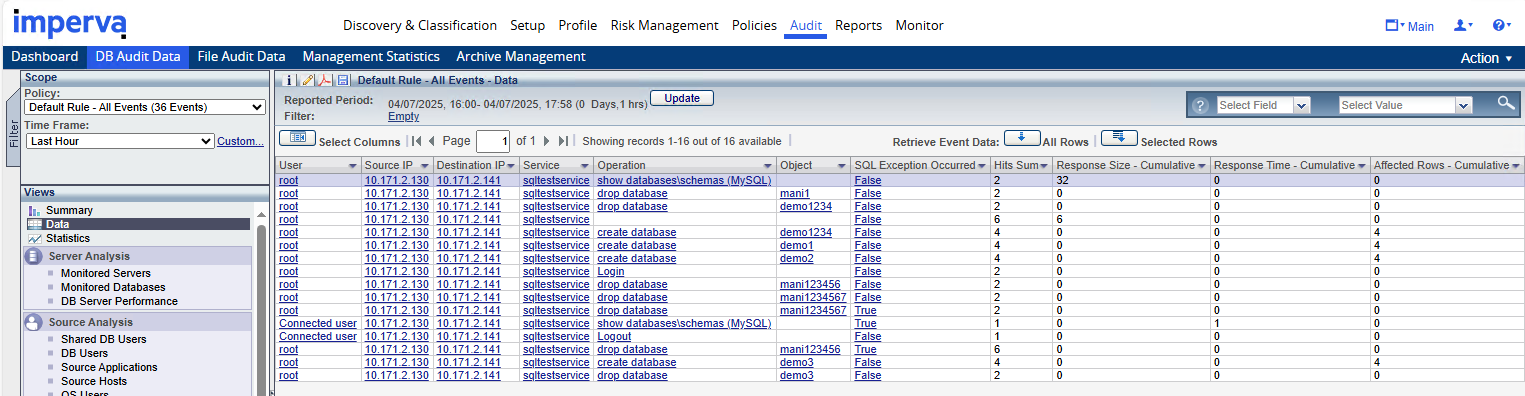Open the Action dropdown menu

[x=1486, y=58]
